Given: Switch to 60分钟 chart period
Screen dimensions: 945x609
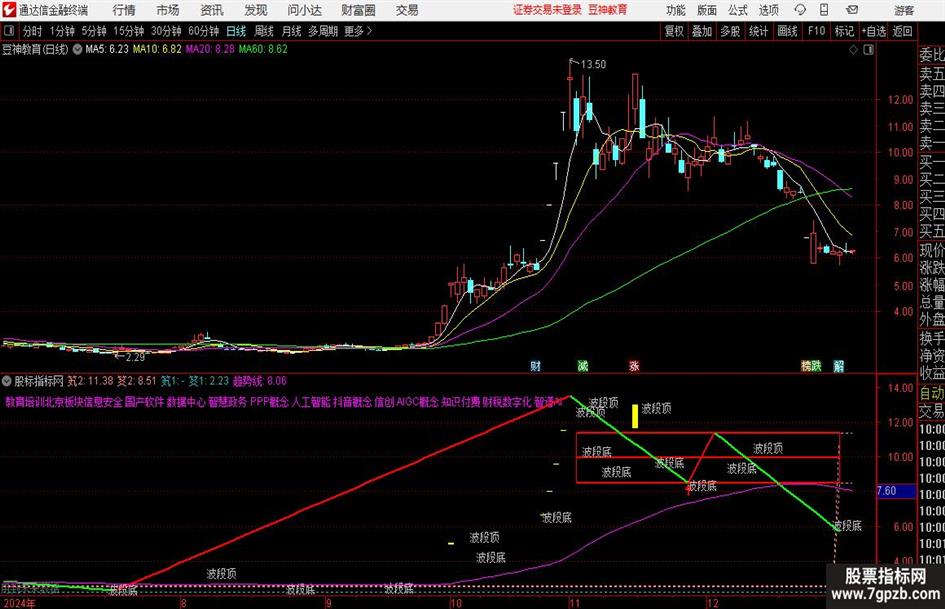Looking at the screenshot, I should pos(203,31).
